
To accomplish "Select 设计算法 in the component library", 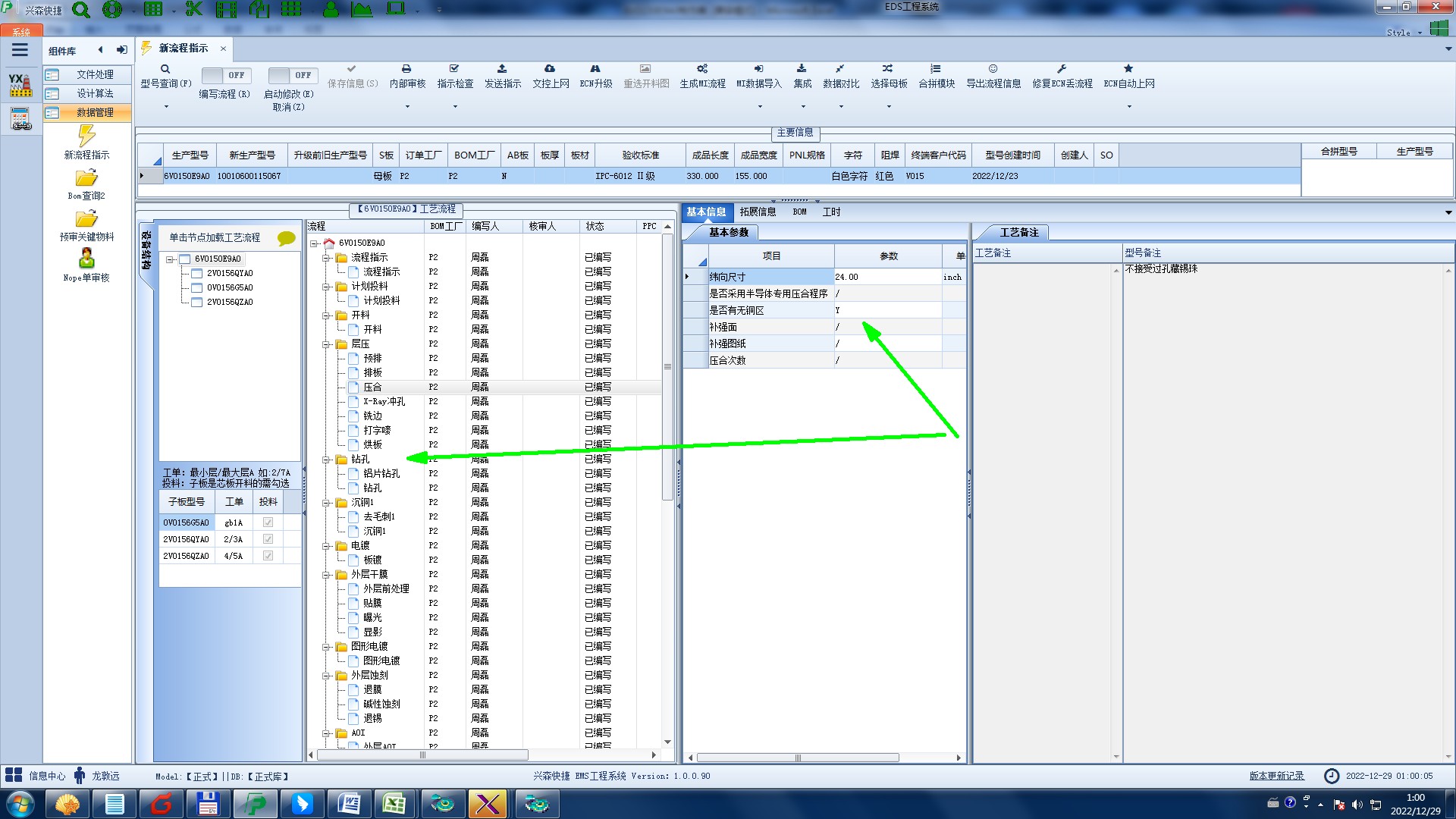I will coord(95,93).
